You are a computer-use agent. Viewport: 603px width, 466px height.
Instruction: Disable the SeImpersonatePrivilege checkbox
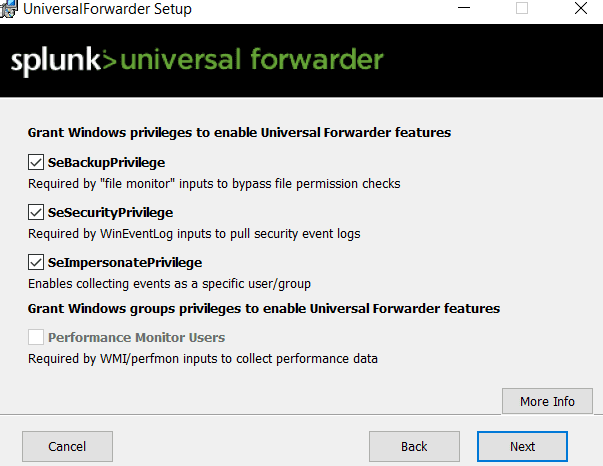(x=37, y=262)
